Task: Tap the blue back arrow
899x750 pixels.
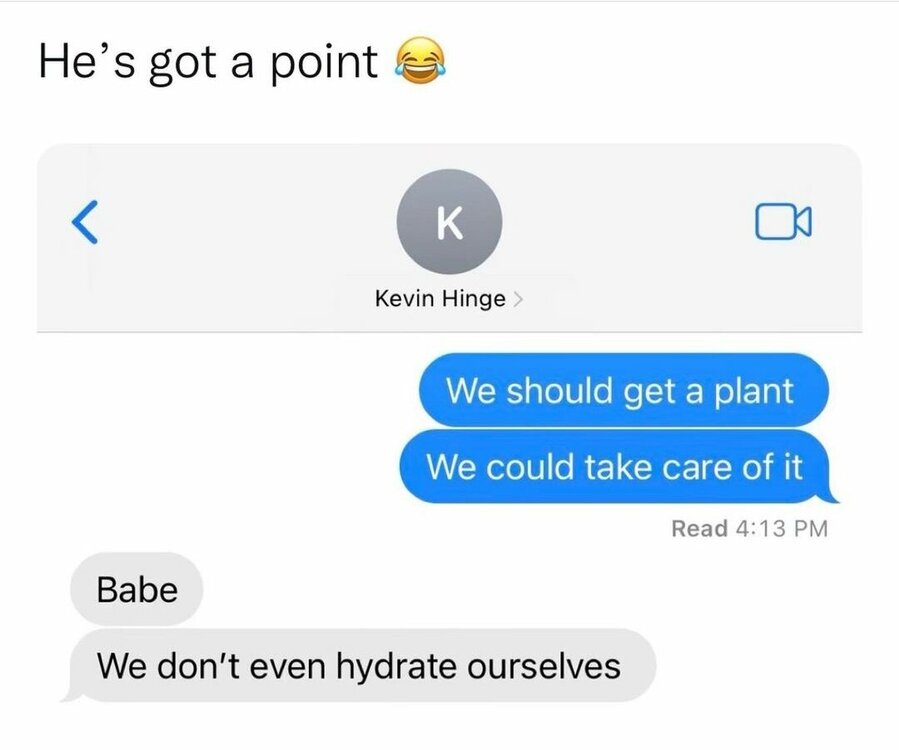Action: (x=85, y=222)
